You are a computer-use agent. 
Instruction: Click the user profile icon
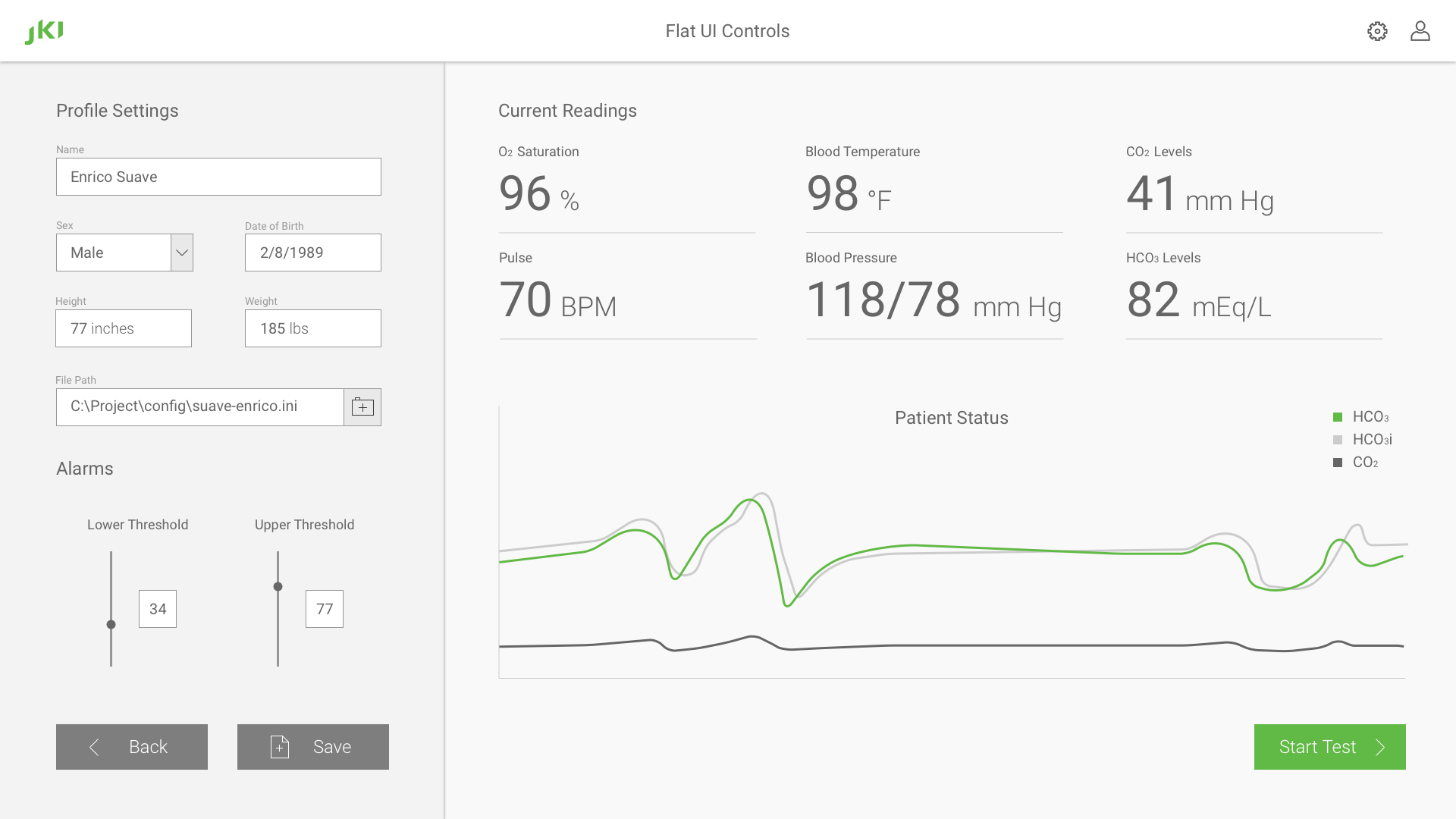pyautogui.click(x=1421, y=30)
